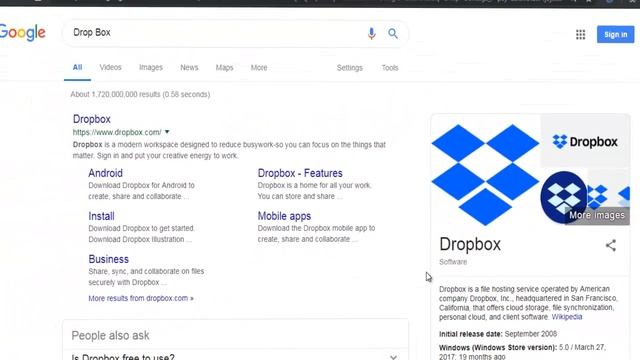This screenshot has height=360, width=640.
Task: Switch to the Maps tab
Action: coord(224,68)
